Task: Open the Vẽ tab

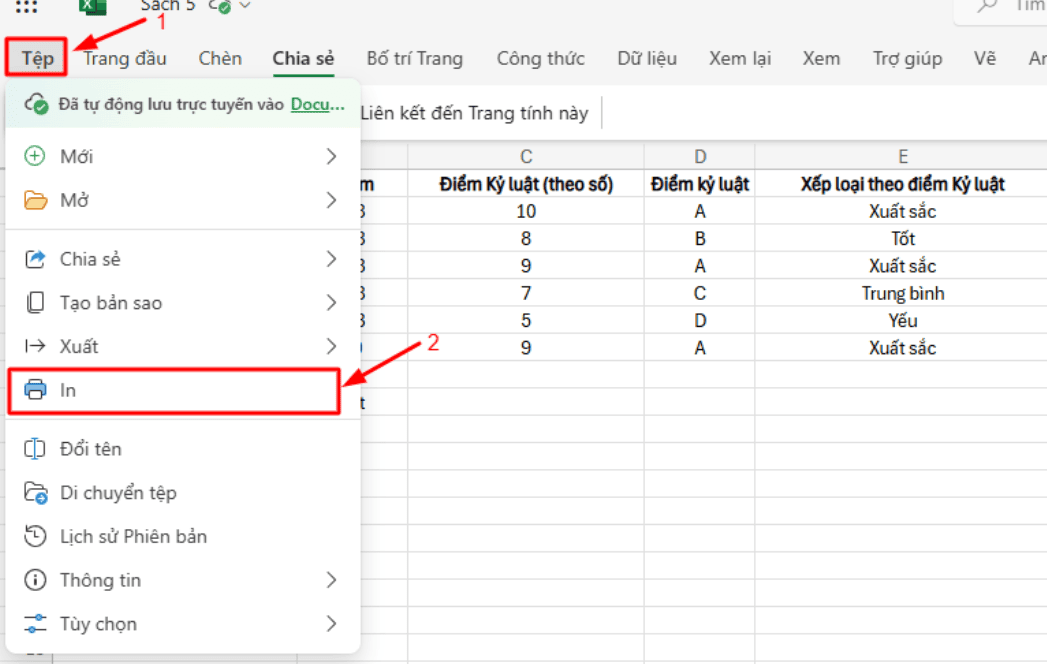Action: click(985, 59)
